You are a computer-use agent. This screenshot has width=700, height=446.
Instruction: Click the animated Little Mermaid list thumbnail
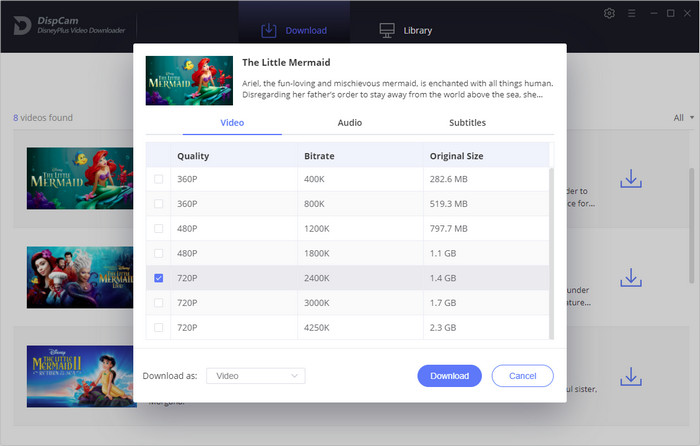[80, 179]
